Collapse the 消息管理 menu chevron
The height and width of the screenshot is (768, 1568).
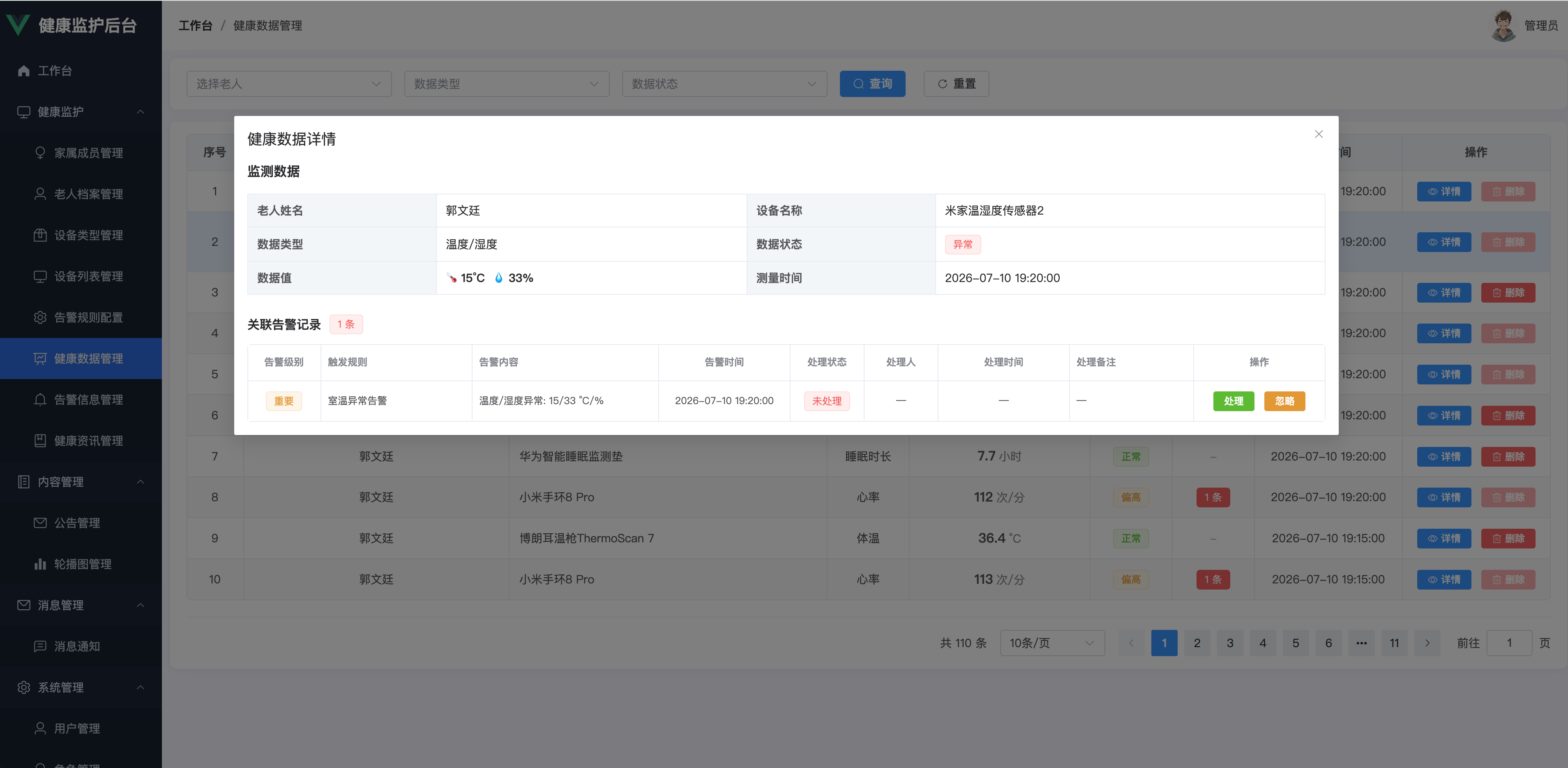pos(141,605)
